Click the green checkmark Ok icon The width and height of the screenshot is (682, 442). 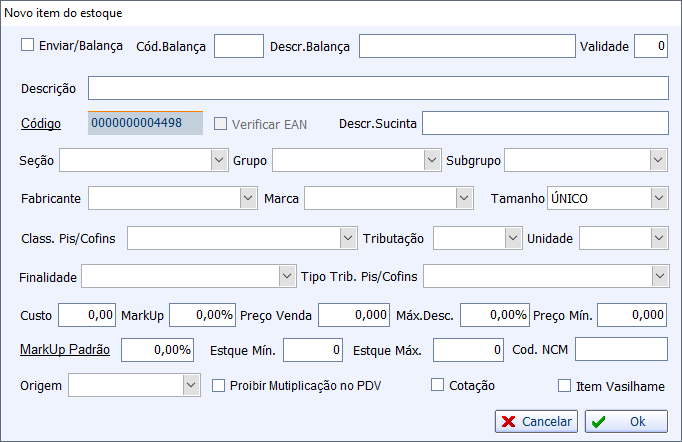pyautogui.click(x=598, y=422)
